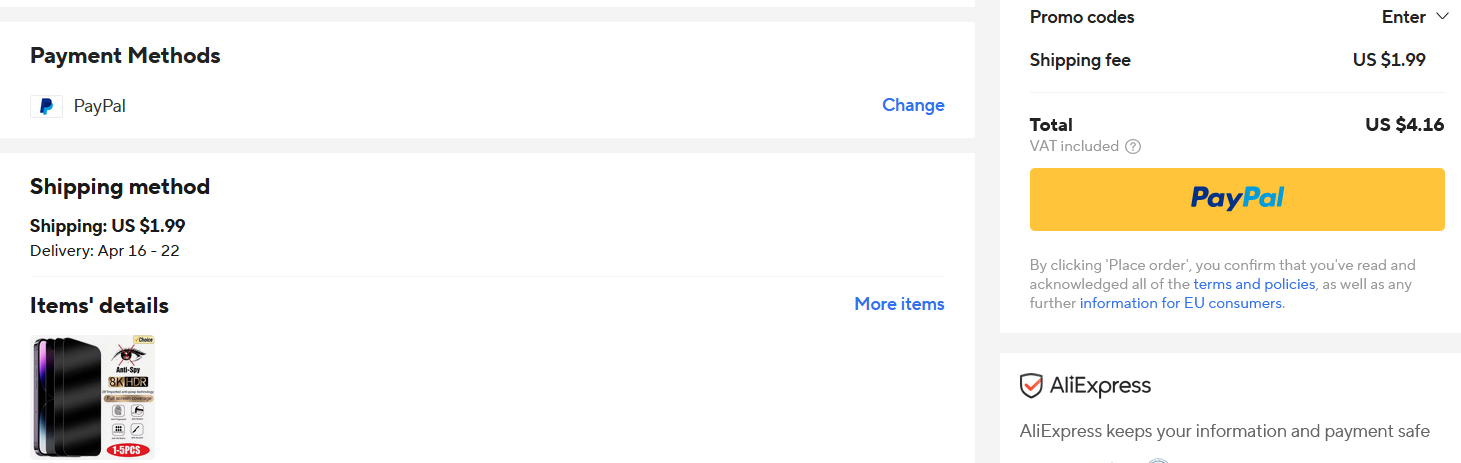This screenshot has width=1461, height=463.
Task: Open information for EU consumers link
Action: tap(1180, 303)
